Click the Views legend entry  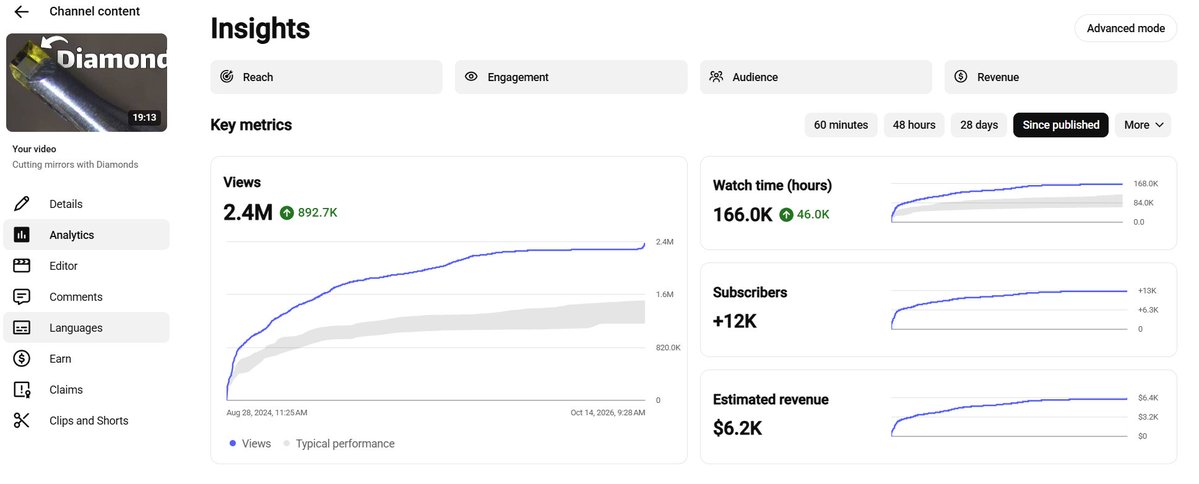point(250,443)
